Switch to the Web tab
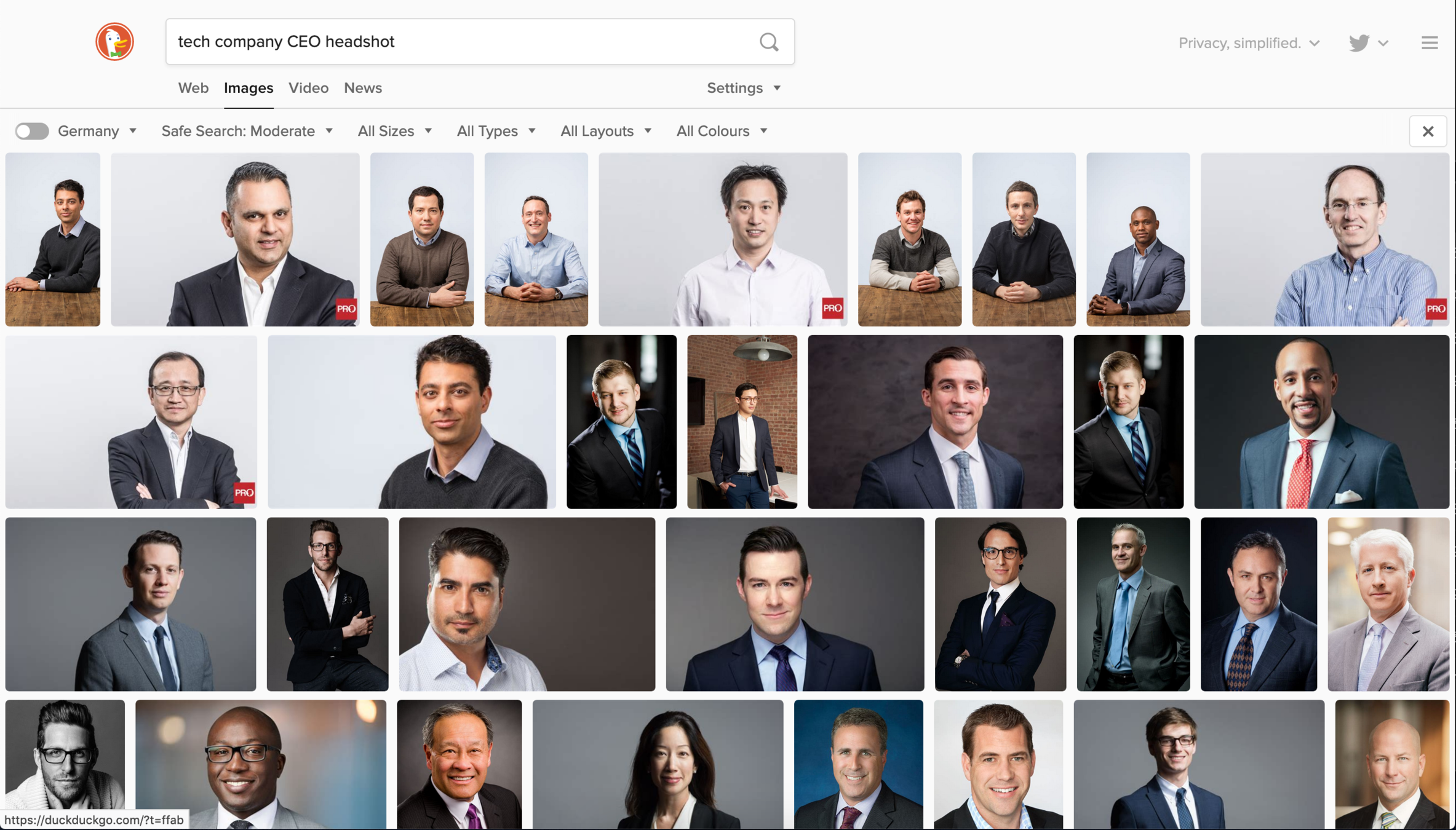Image resolution: width=1456 pixels, height=830 pixels. 193,88
